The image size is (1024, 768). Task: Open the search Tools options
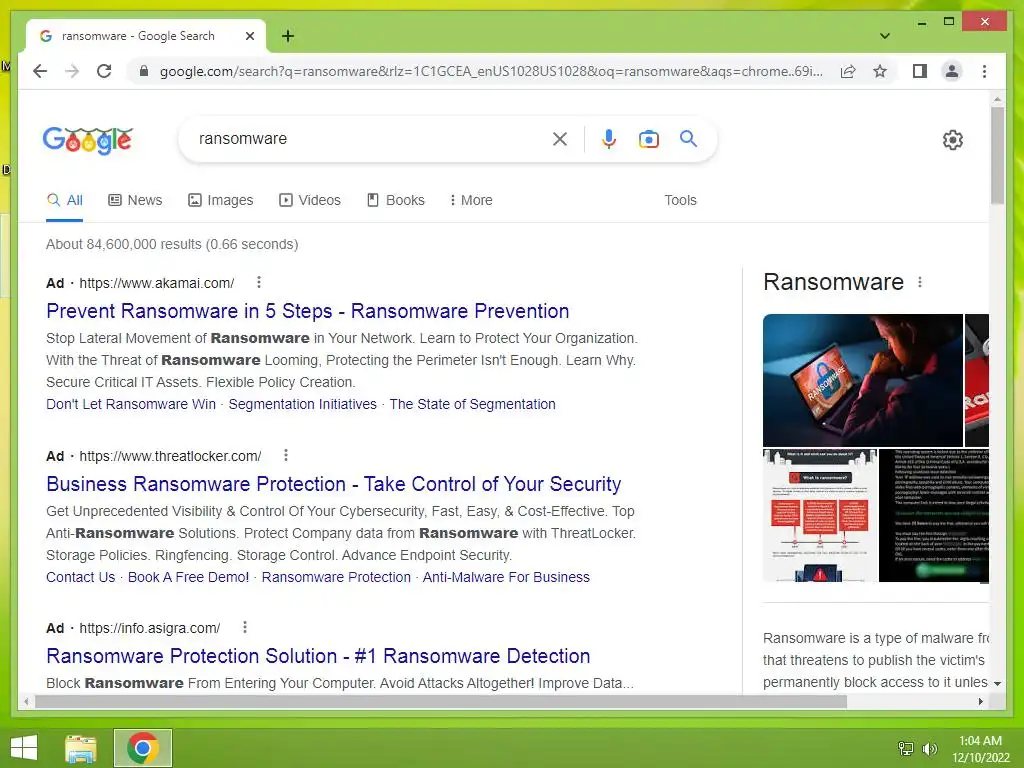[x=680, y=200]
